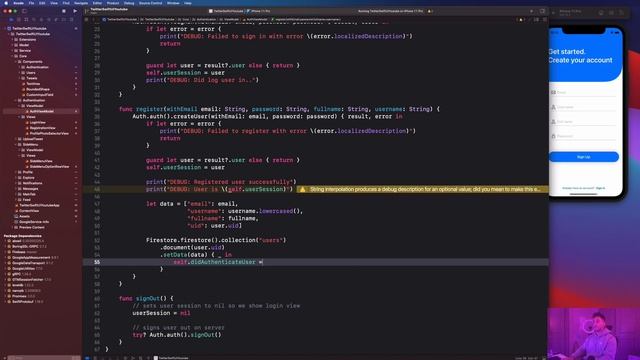The image size is (640, 360).
Task: Stop the running build with the stop button
Action: point(64,11)
